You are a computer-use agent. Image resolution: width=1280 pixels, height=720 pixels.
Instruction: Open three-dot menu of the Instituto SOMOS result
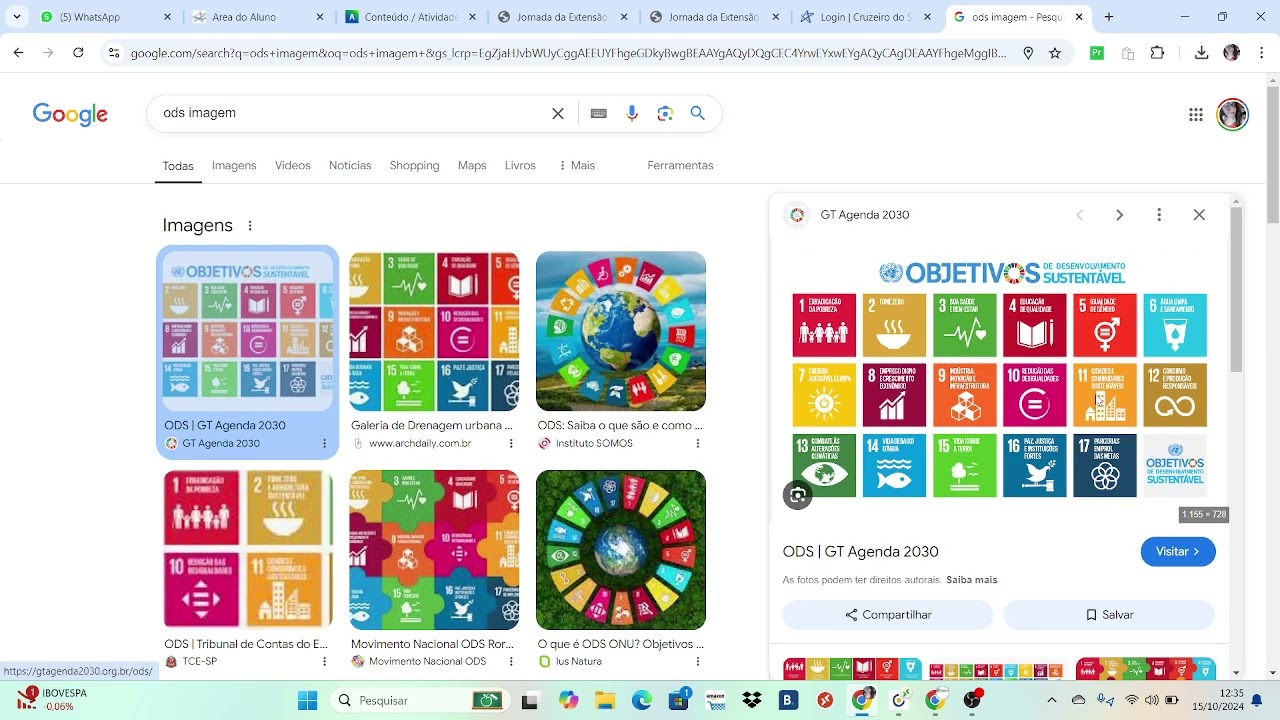pos(697,443)
